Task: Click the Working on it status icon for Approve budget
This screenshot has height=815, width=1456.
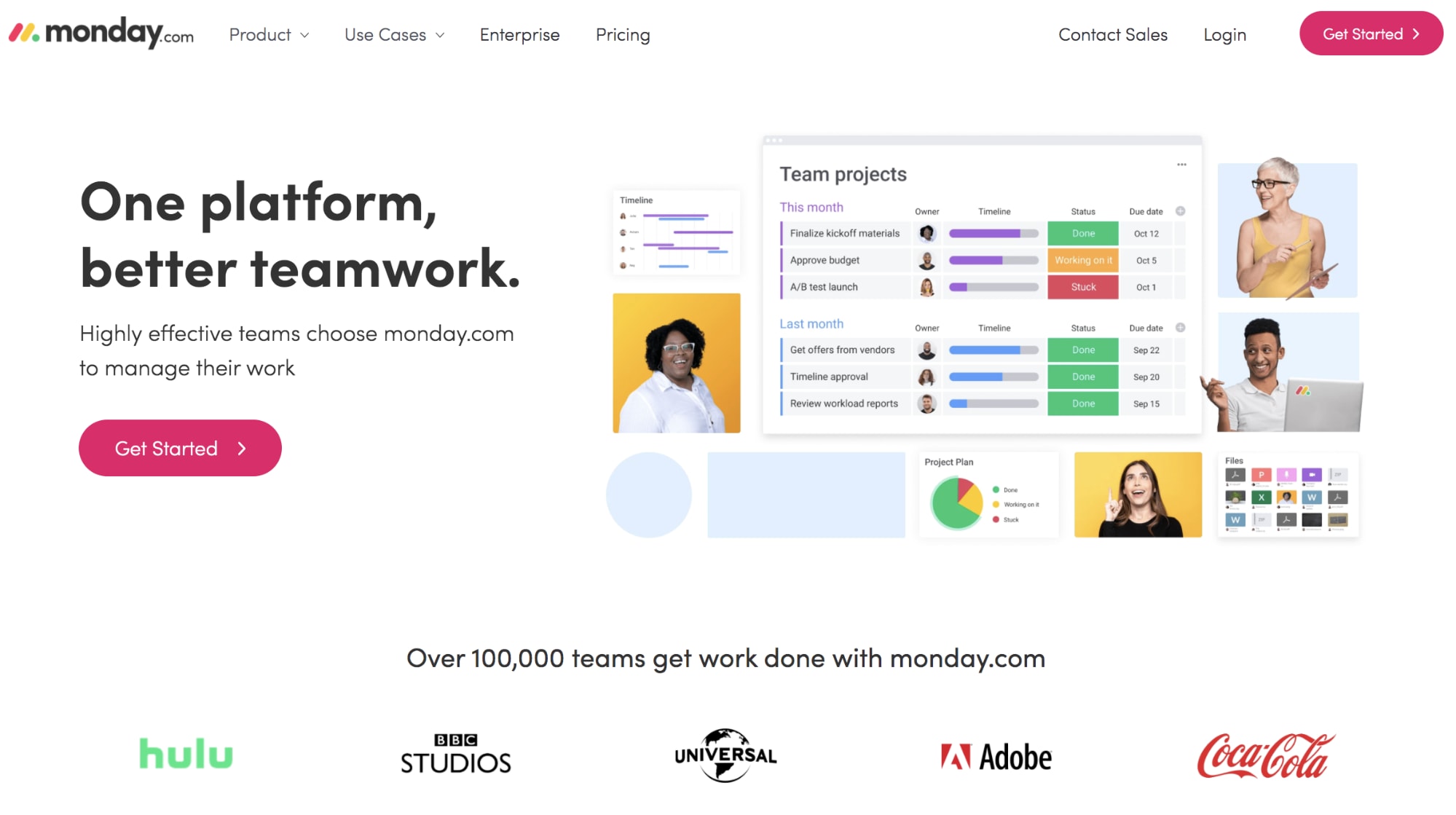Action: coord(1083,260)
